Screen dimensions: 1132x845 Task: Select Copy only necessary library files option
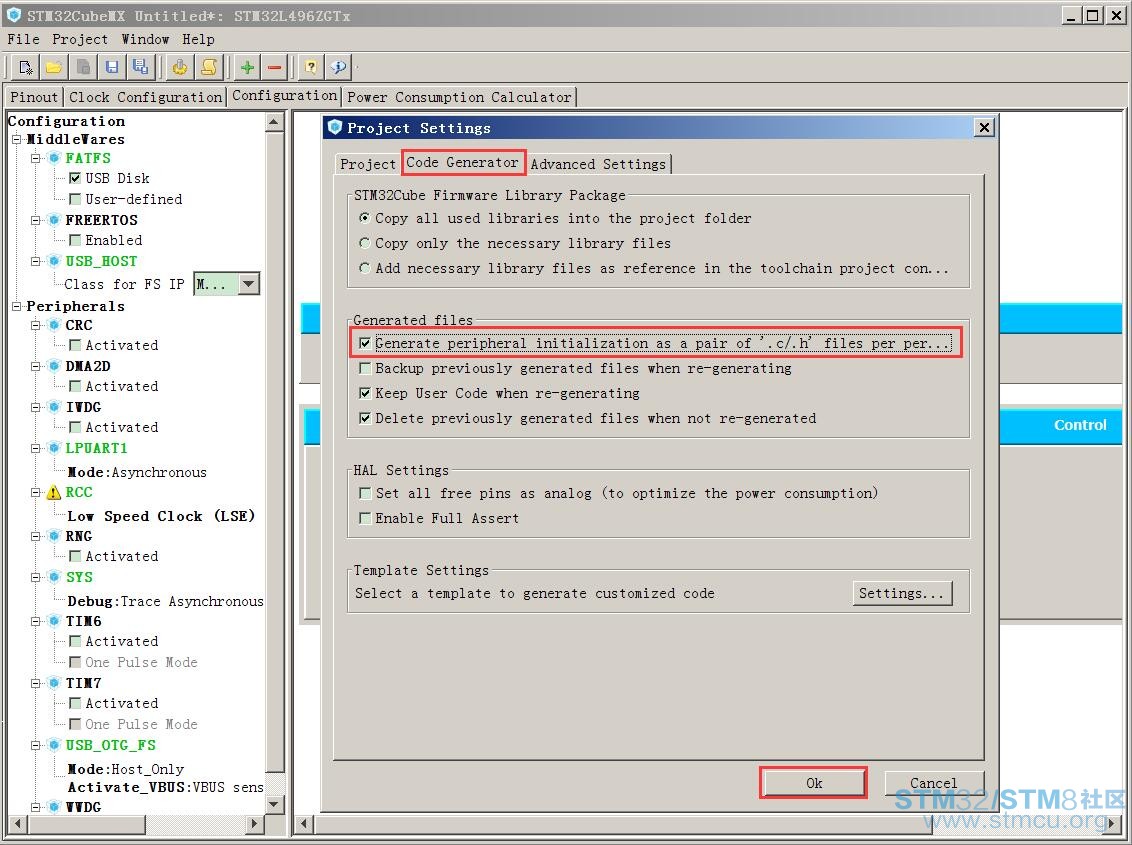click(x=365, y=243)
